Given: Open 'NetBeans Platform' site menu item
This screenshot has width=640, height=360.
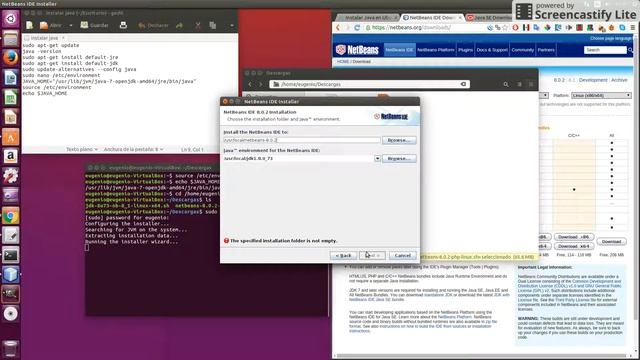Looking at the screenshot, I should click(436, 50).
